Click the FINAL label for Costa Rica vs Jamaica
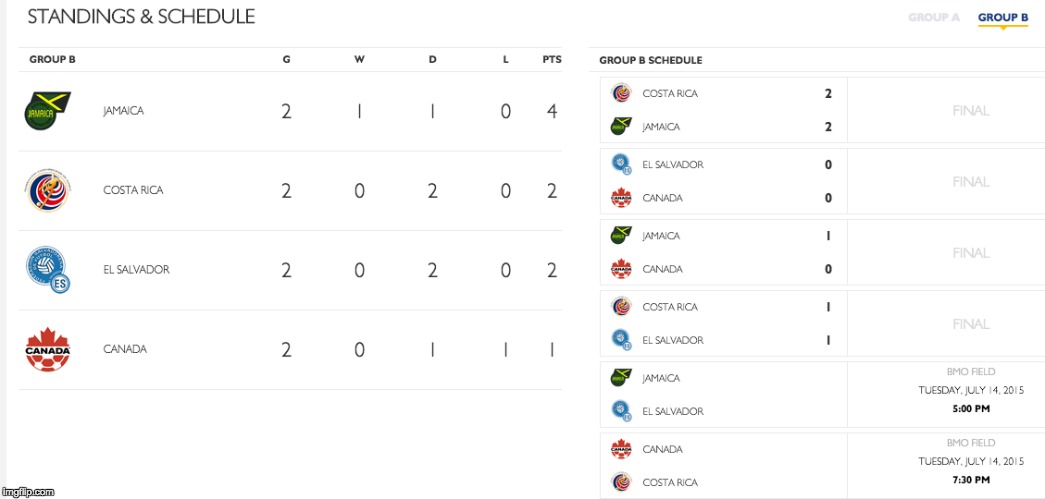 970,111
